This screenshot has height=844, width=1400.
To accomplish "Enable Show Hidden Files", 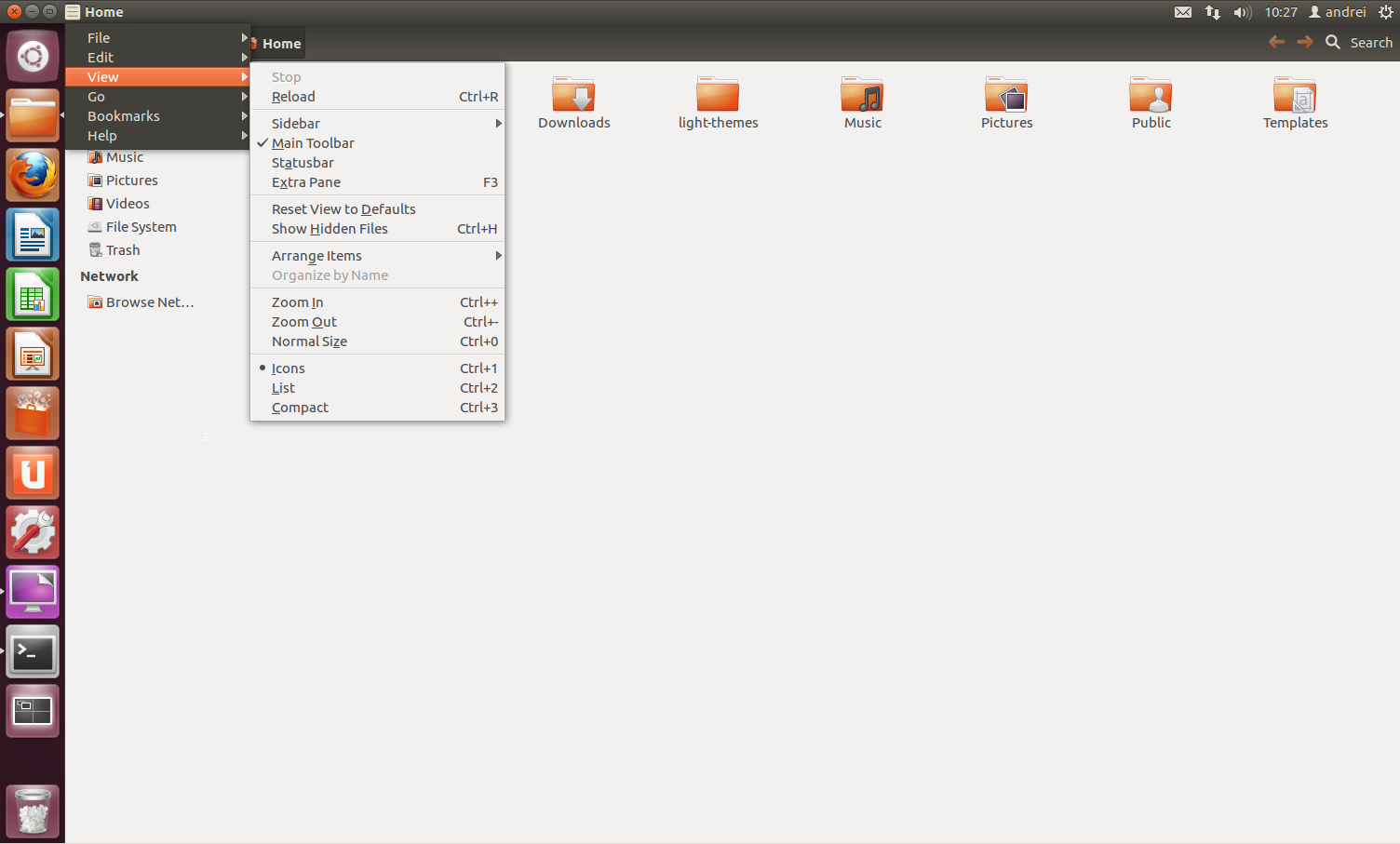I will pos(329,228).
